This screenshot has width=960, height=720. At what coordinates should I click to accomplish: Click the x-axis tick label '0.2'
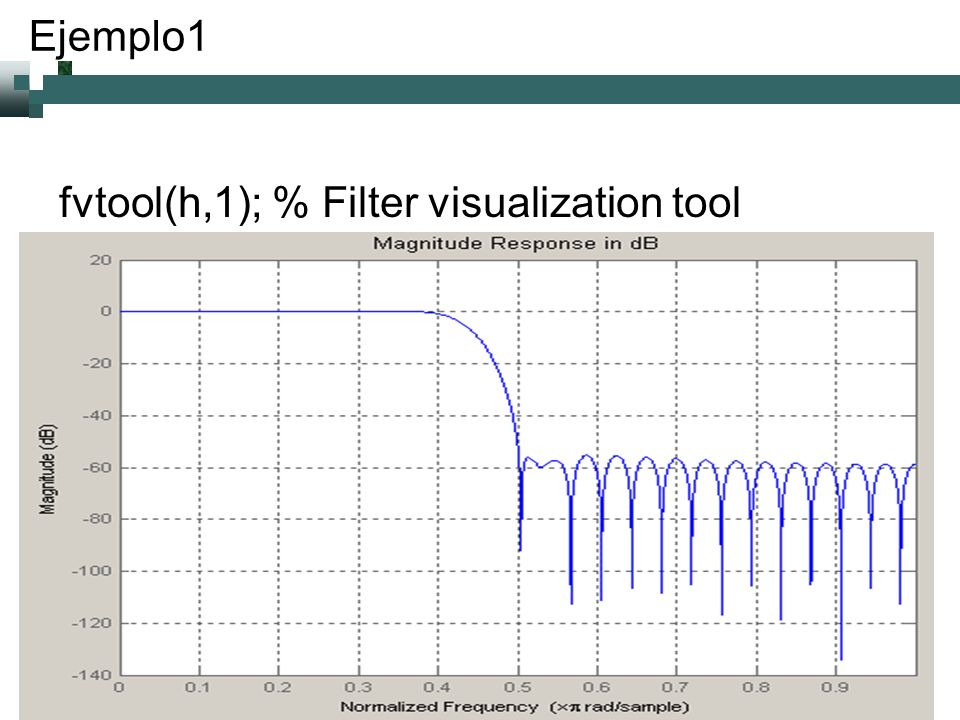tap(277, 688)
